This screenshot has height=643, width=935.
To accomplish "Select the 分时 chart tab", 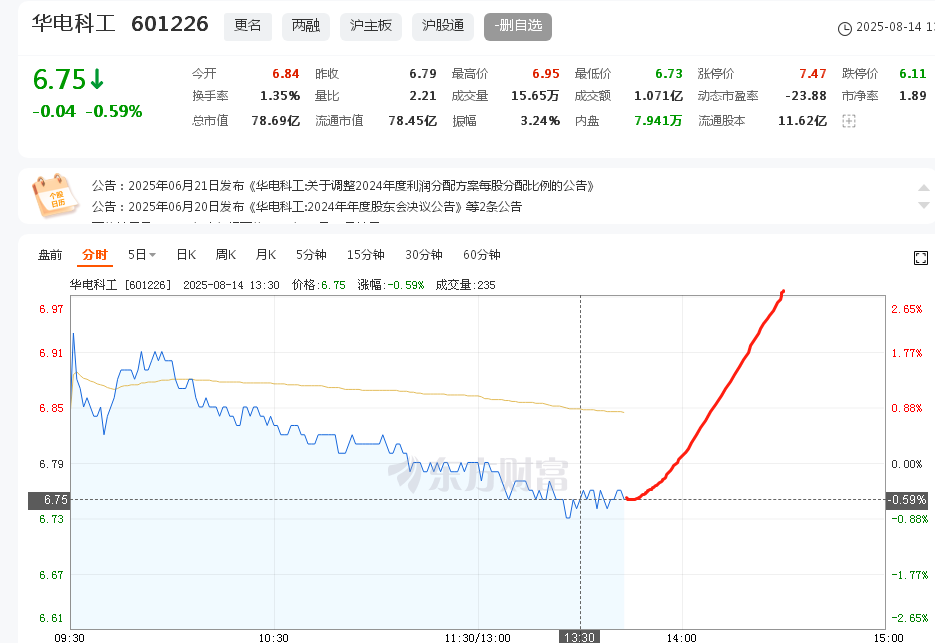I will tap(95, 255).
